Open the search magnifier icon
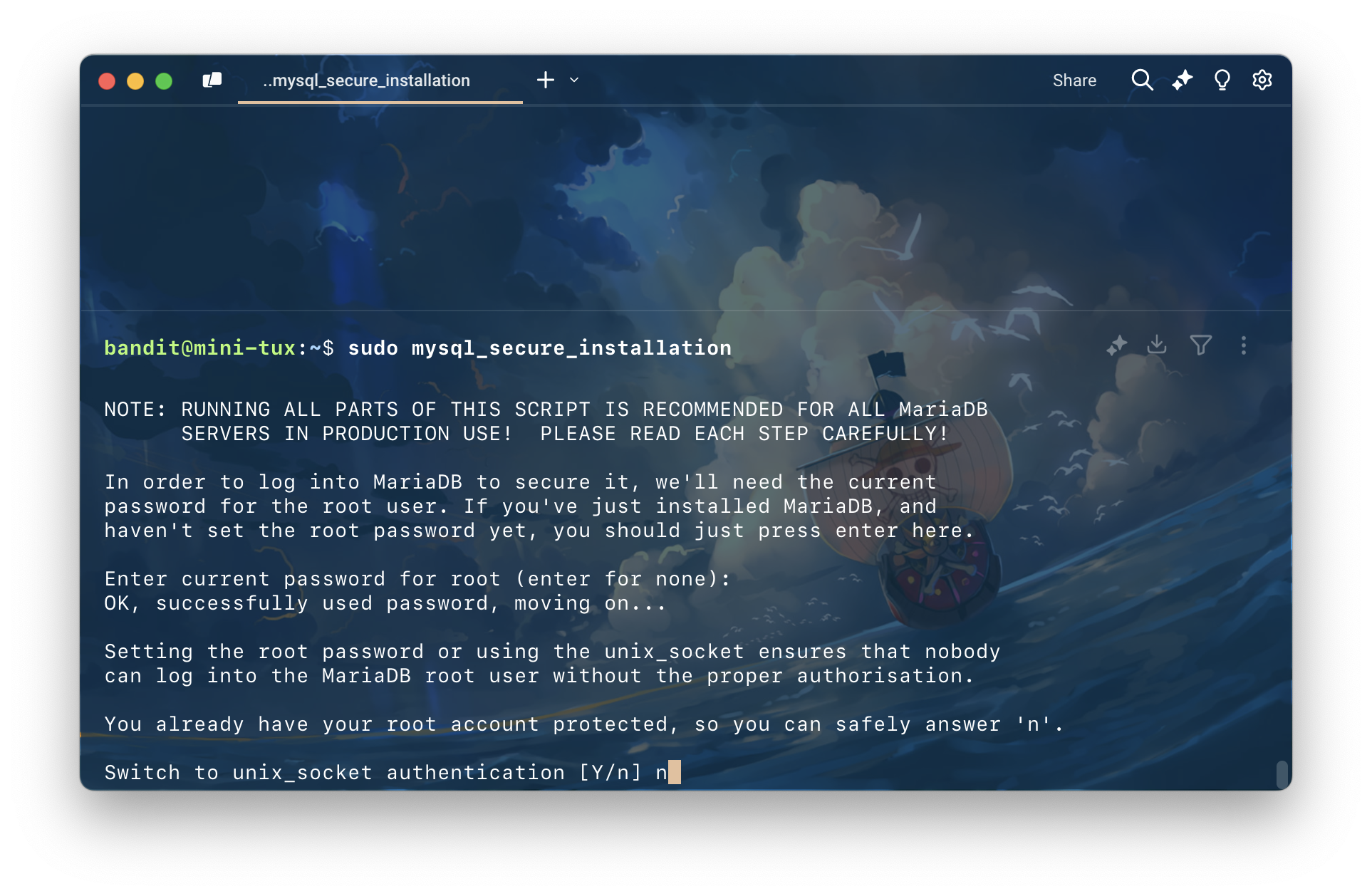The width and height of the screenshot is (1372, 896). coord(1142,80)
